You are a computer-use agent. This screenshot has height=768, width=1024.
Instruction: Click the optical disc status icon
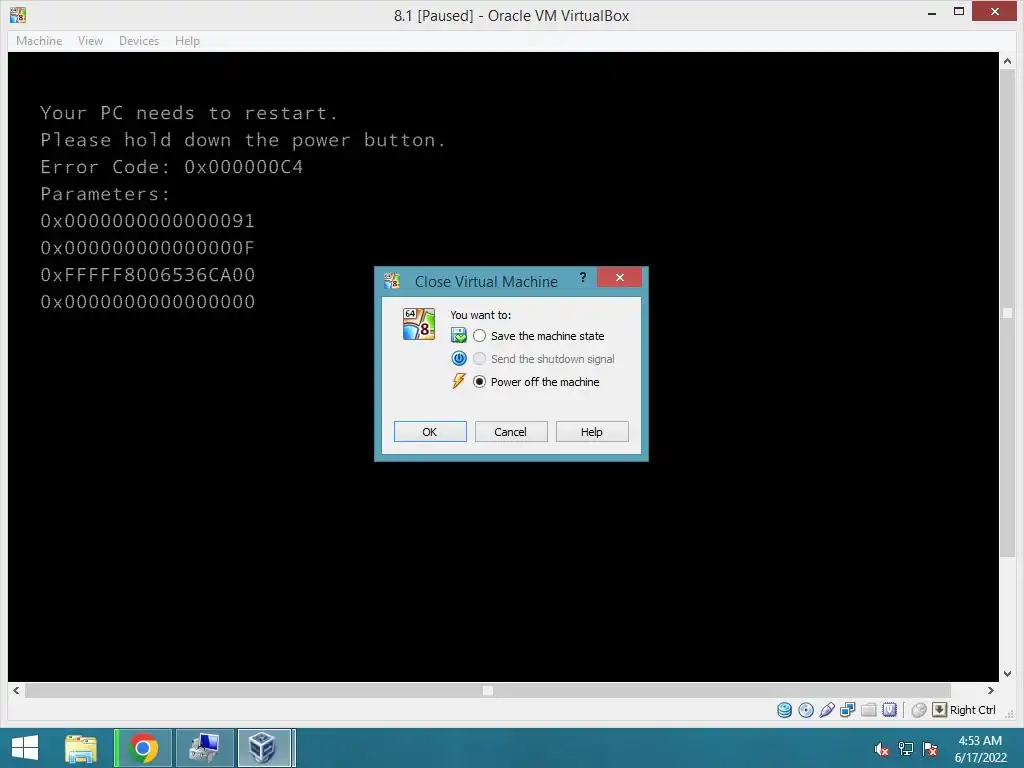(806, 710)
